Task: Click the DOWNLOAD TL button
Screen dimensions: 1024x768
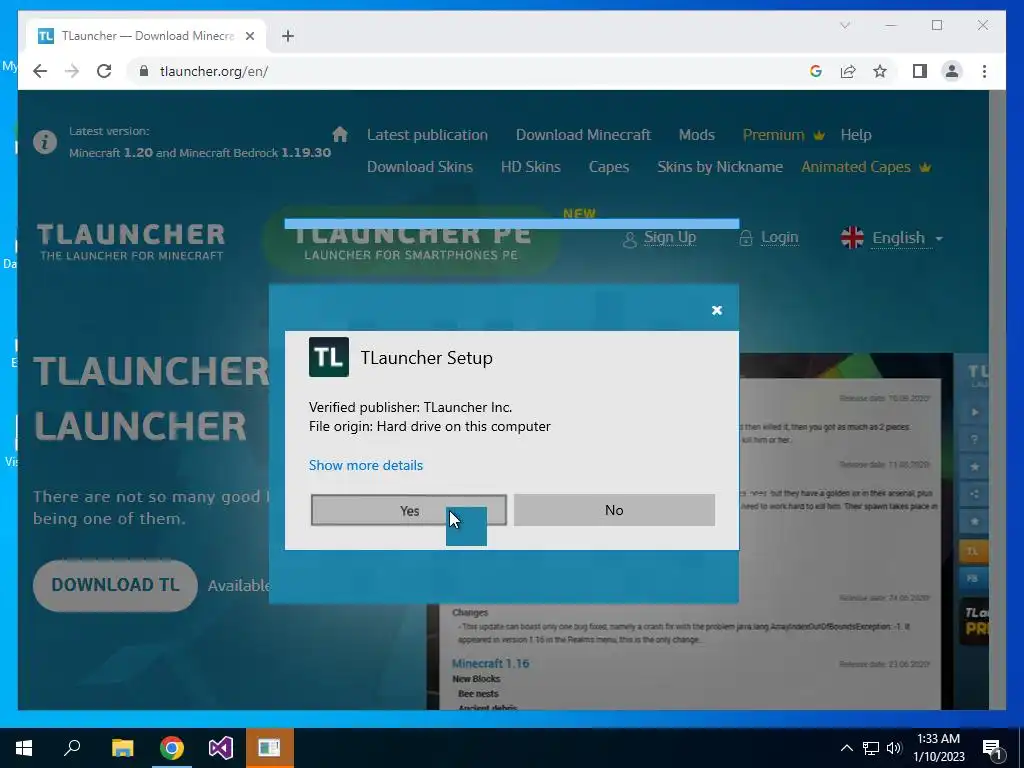Action: point(115,585)
